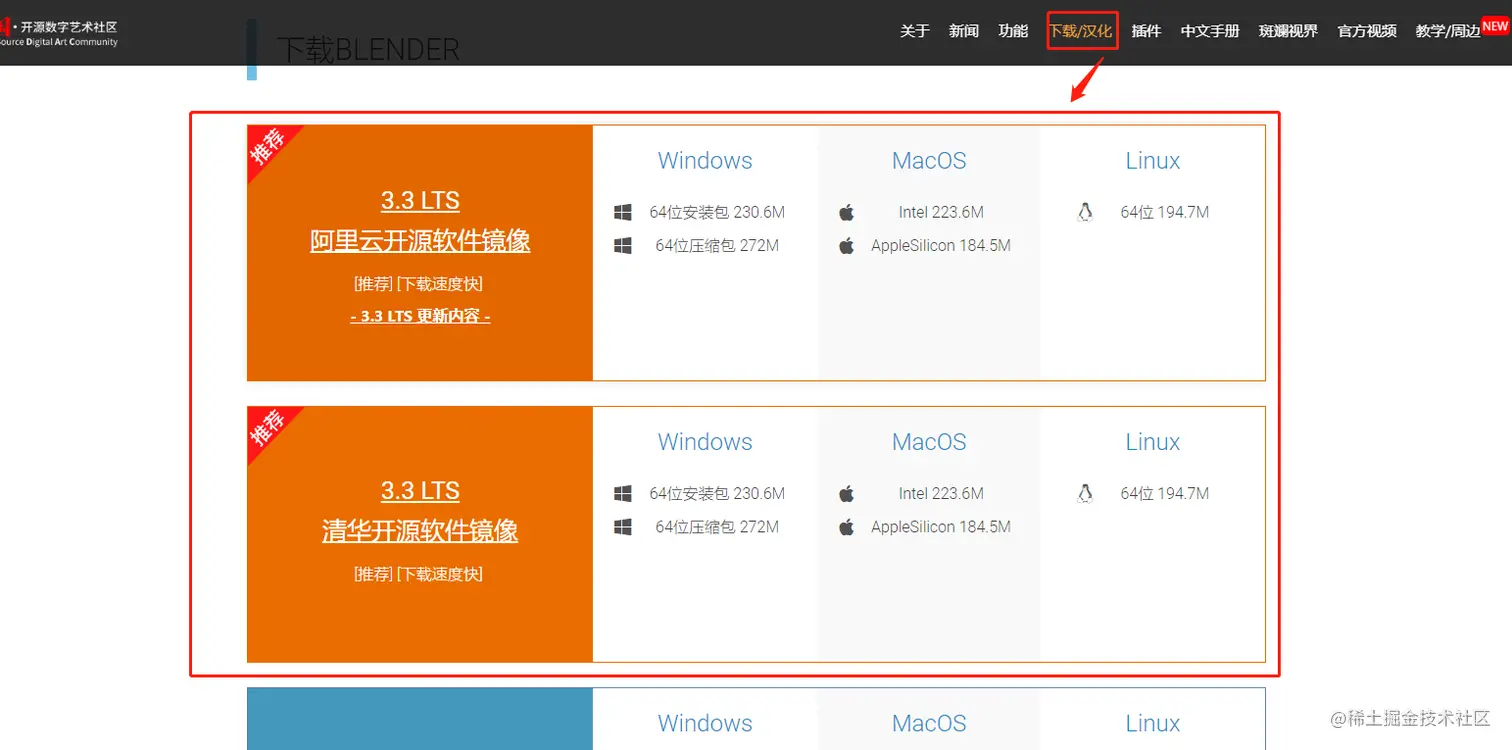Viewport: 1512px width, 750px height.
Task: Open the 官方视频 menu item
Action: click(1367, 31)
